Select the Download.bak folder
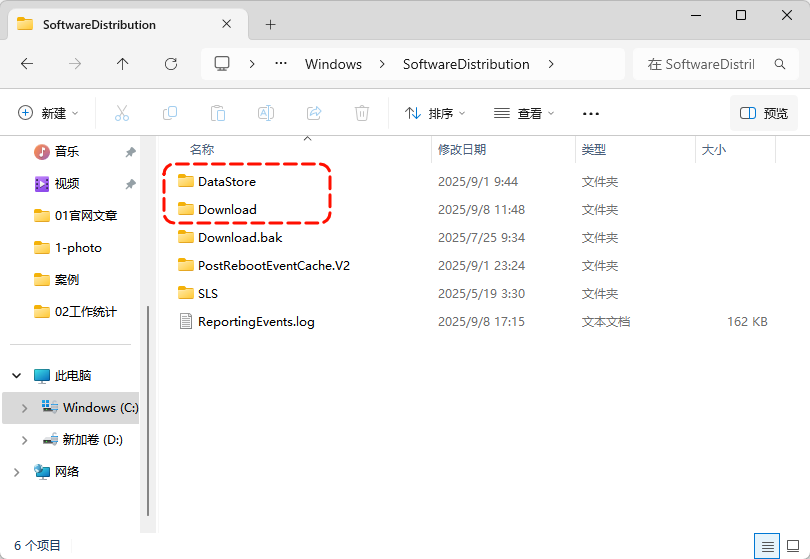The width and height of the screenshot is (810, 559). coord(240,237)
